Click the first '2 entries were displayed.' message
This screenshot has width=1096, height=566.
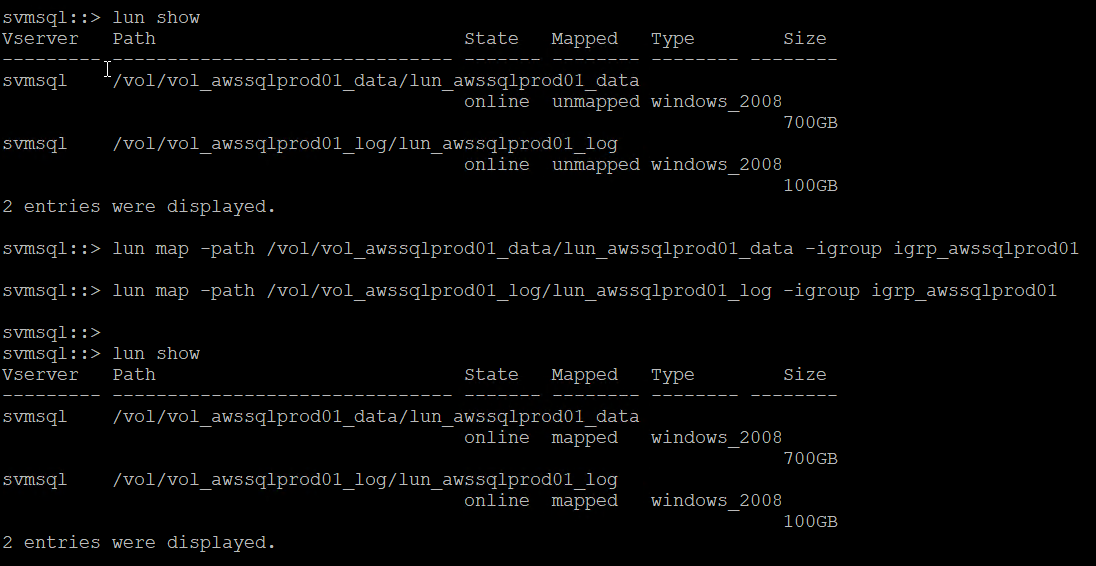tap(138, 207)
